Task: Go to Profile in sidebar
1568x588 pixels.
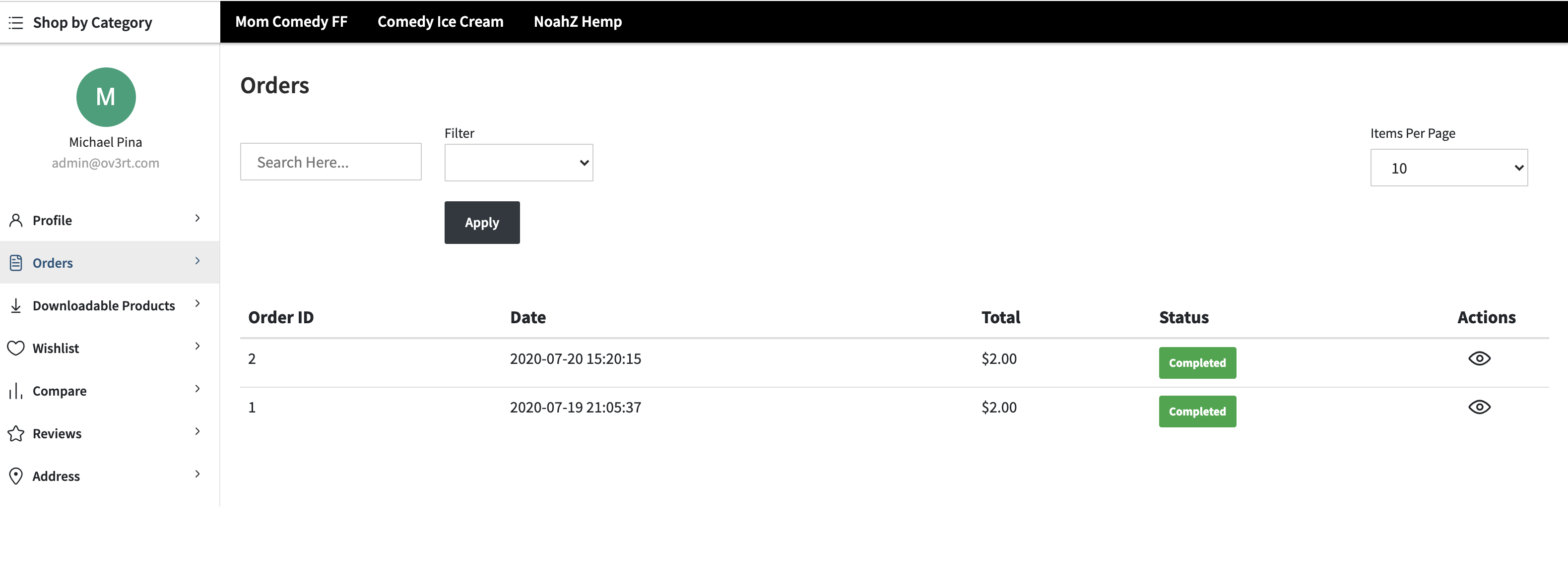Action: pyautogui.click(x=52, y=220)
